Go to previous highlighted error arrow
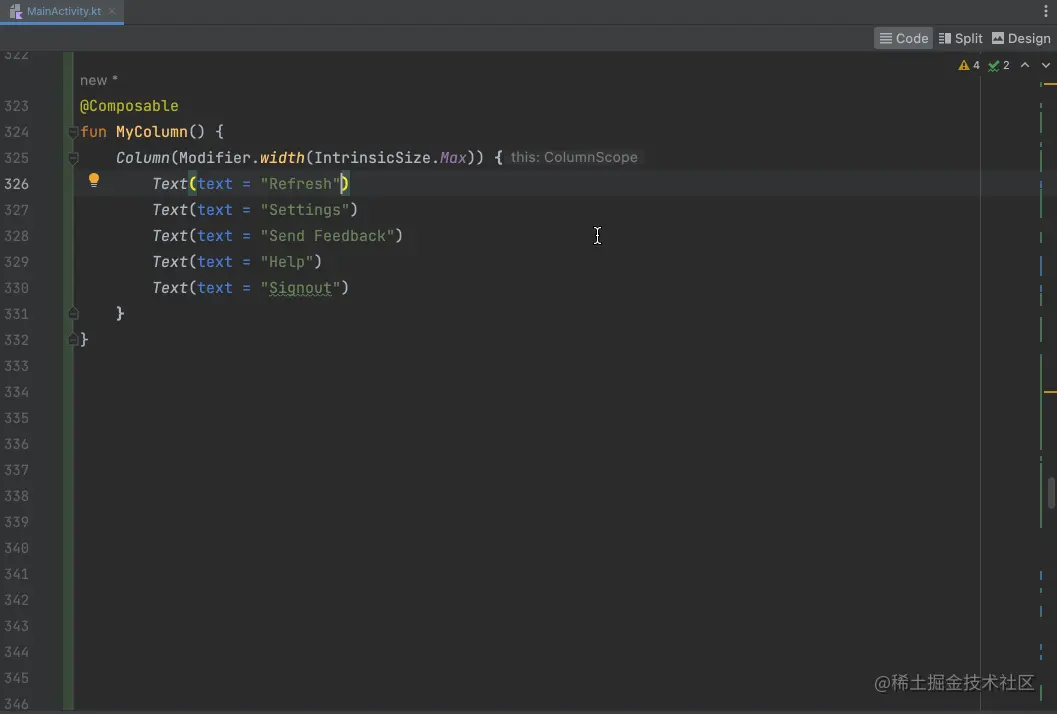The image size is (1057, 714). coord(1025,65)
